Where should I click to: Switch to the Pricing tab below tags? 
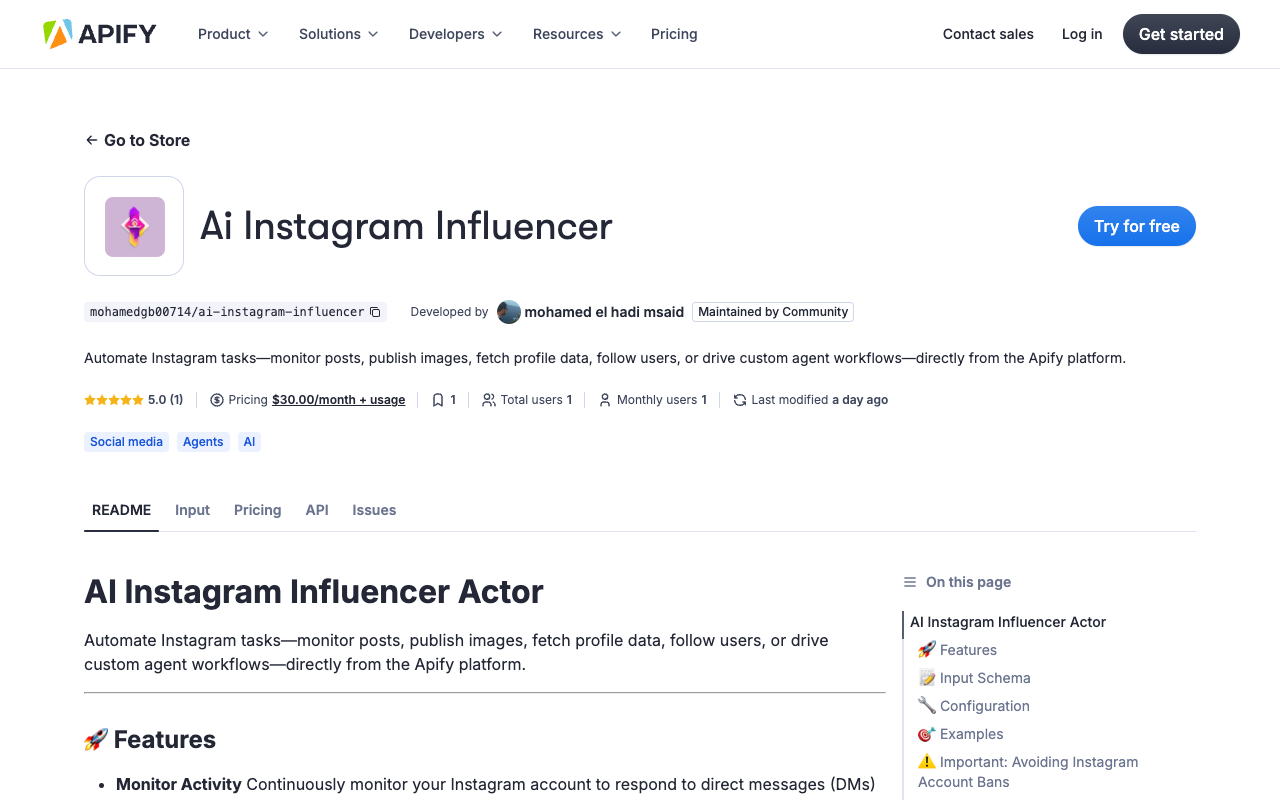(257, 510)
